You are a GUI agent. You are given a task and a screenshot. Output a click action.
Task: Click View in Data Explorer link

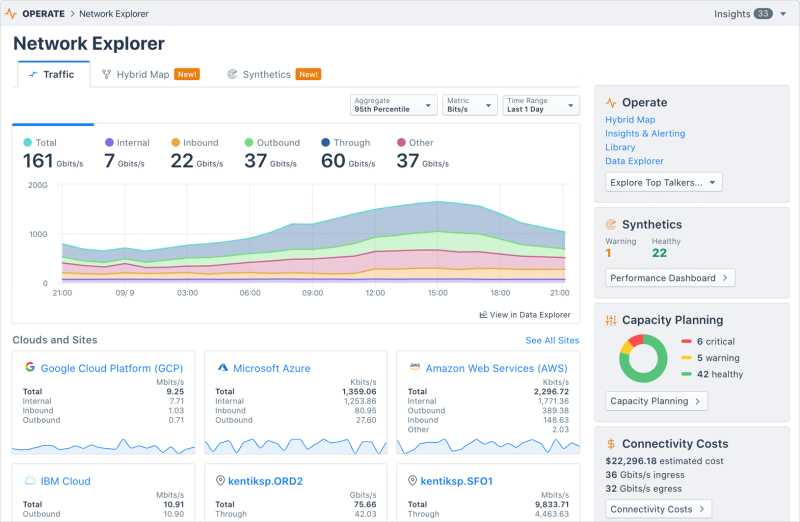point(530,315)
